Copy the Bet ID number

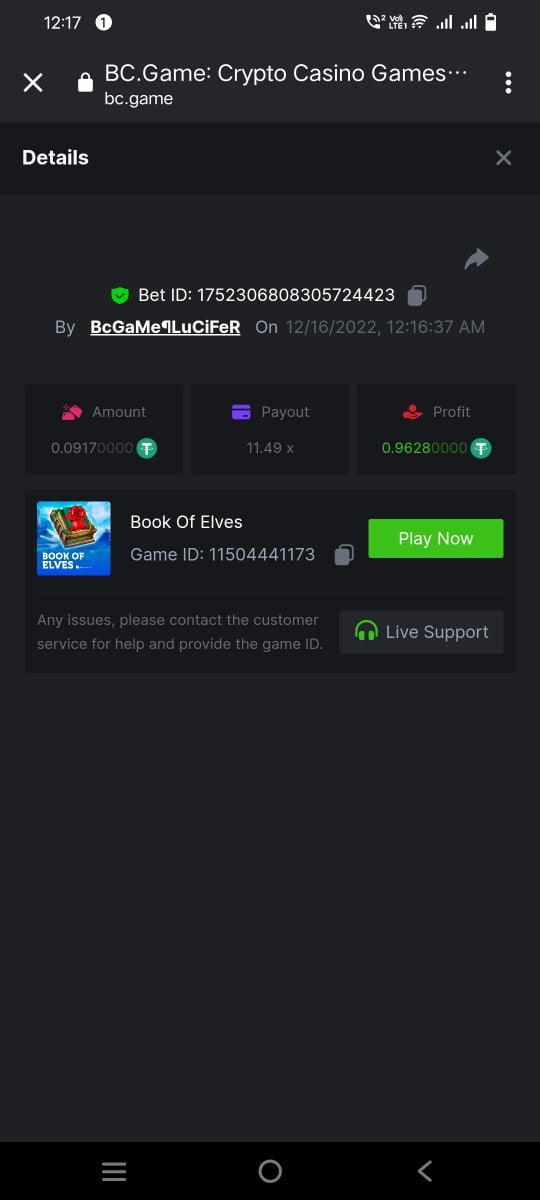[418, 295]
